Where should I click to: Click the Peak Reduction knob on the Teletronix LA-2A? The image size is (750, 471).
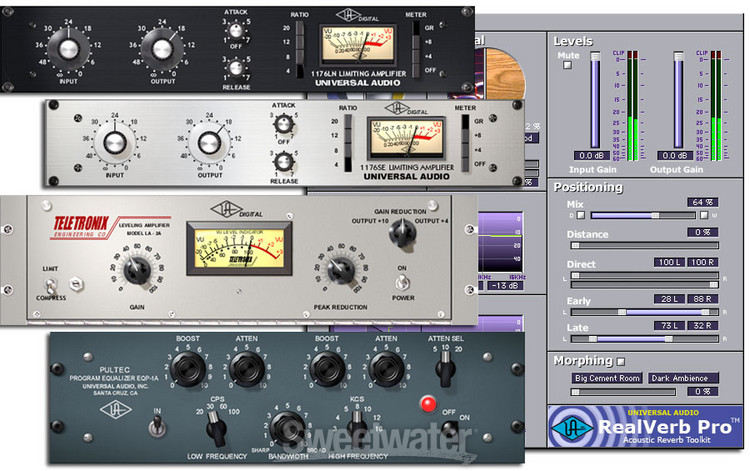341,269
